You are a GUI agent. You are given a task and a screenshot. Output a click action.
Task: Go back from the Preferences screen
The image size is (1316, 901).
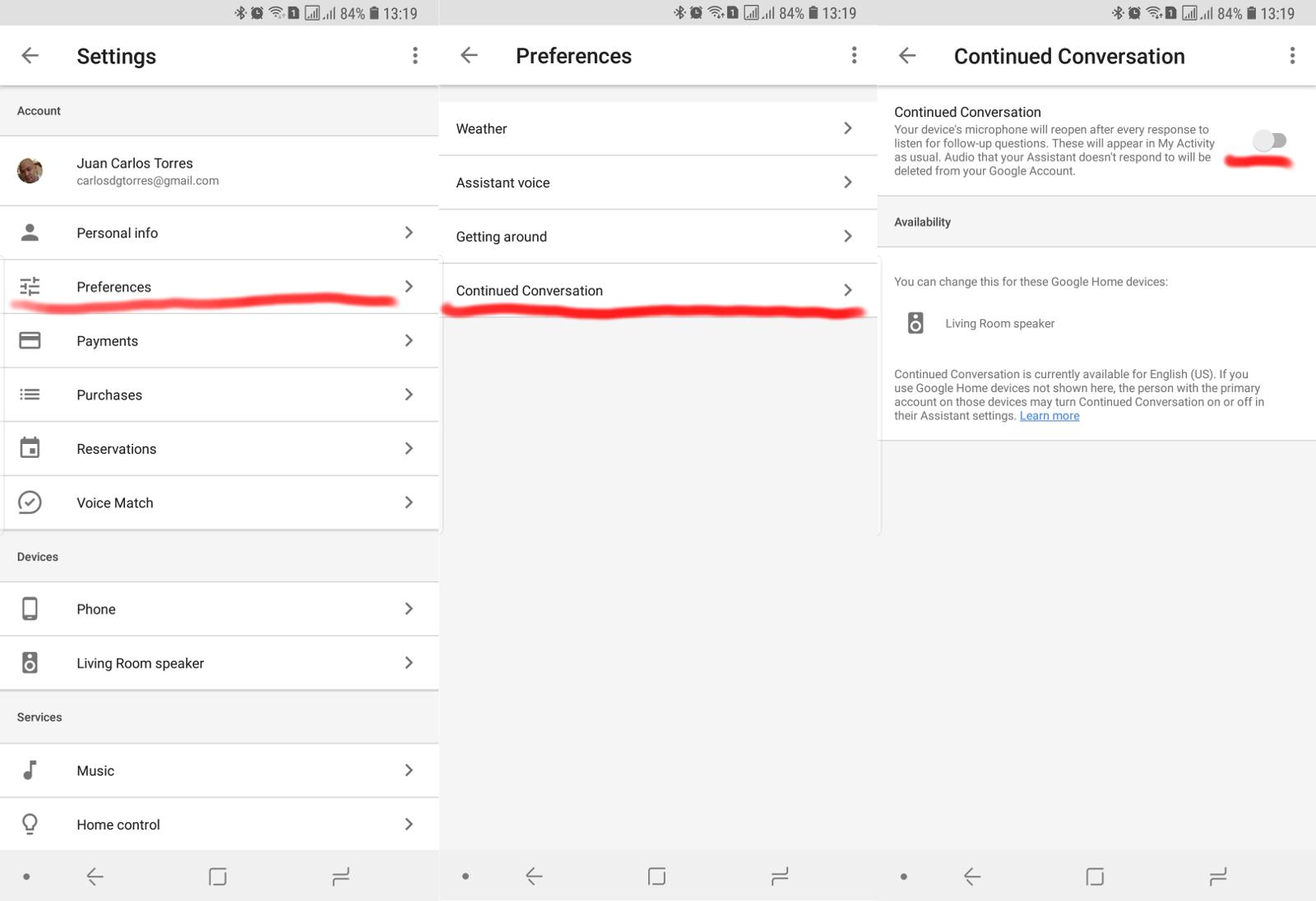(x=469, y=56)
